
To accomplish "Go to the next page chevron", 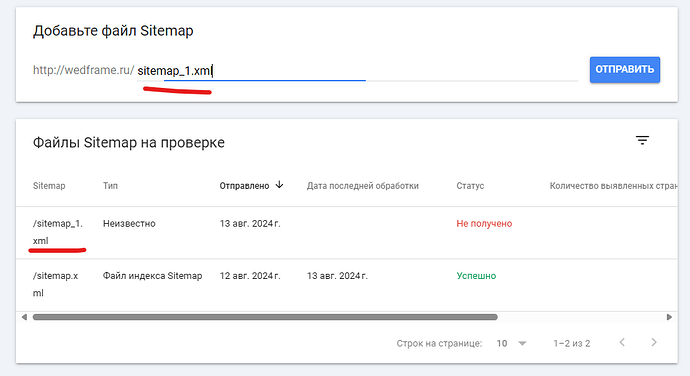I will (654, 343).
